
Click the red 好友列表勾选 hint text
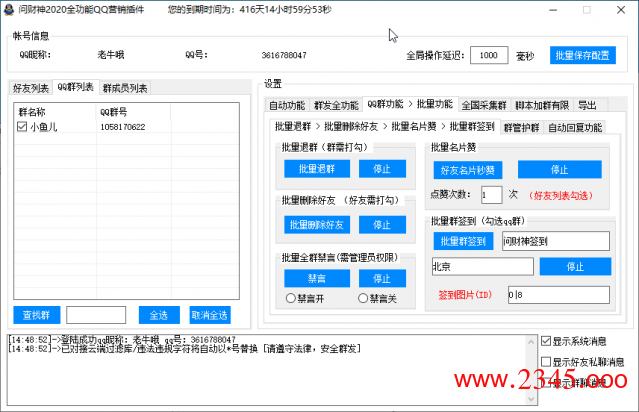(x=561, y=196)
